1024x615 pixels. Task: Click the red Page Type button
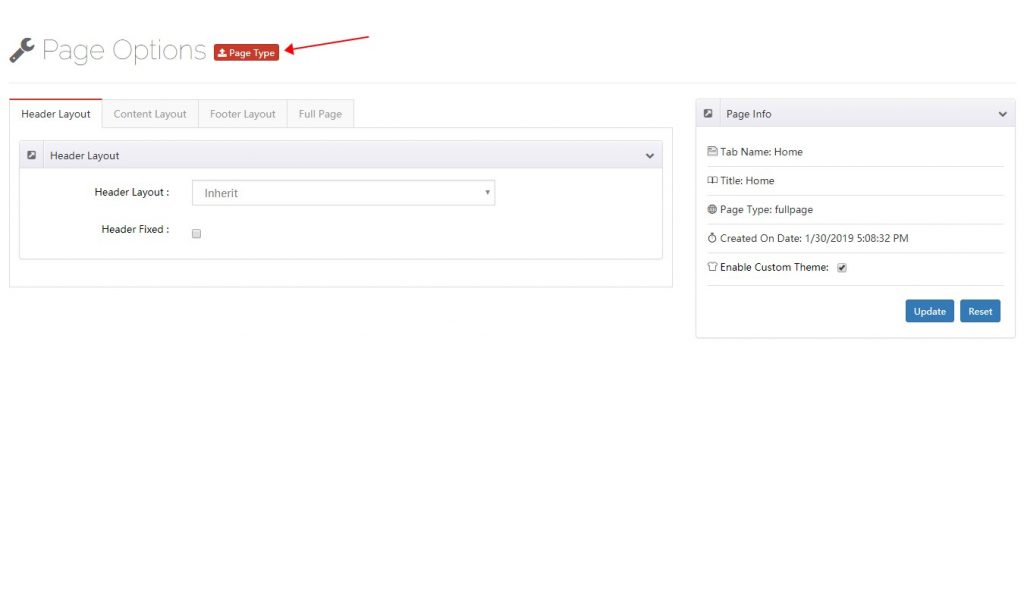pyautogui.click(x=246, y=52)
